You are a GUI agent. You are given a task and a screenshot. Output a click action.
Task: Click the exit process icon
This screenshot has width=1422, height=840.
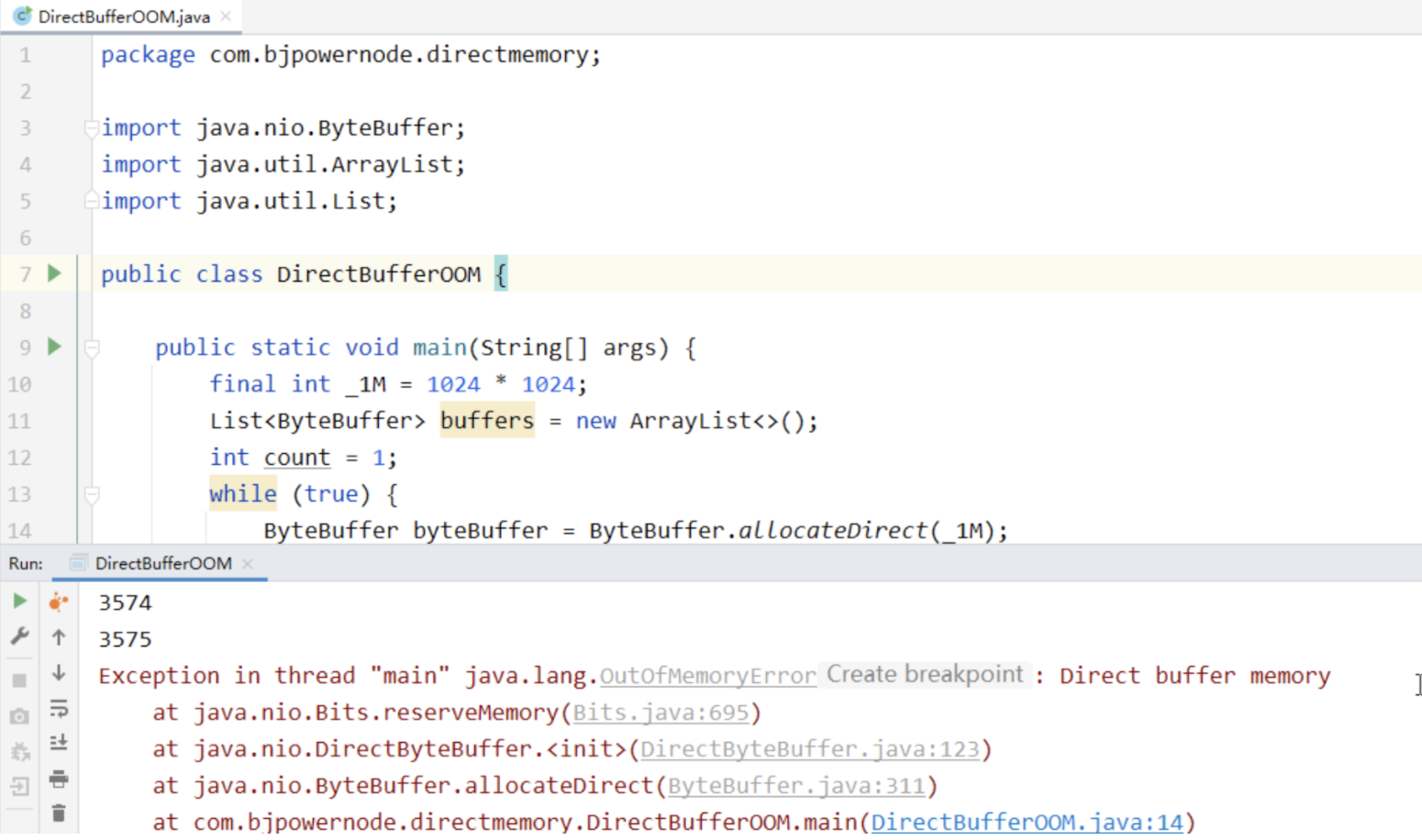click(19, 786)
